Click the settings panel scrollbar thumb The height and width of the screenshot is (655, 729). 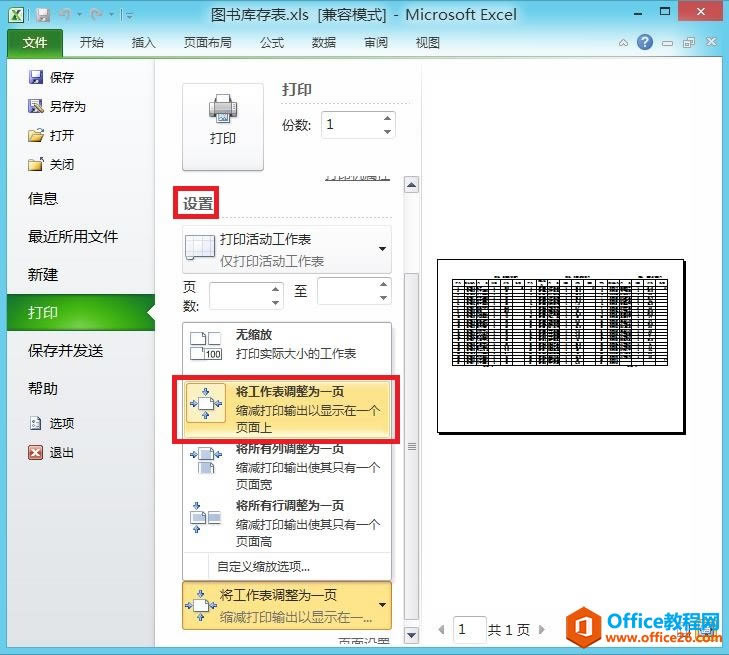411,446
